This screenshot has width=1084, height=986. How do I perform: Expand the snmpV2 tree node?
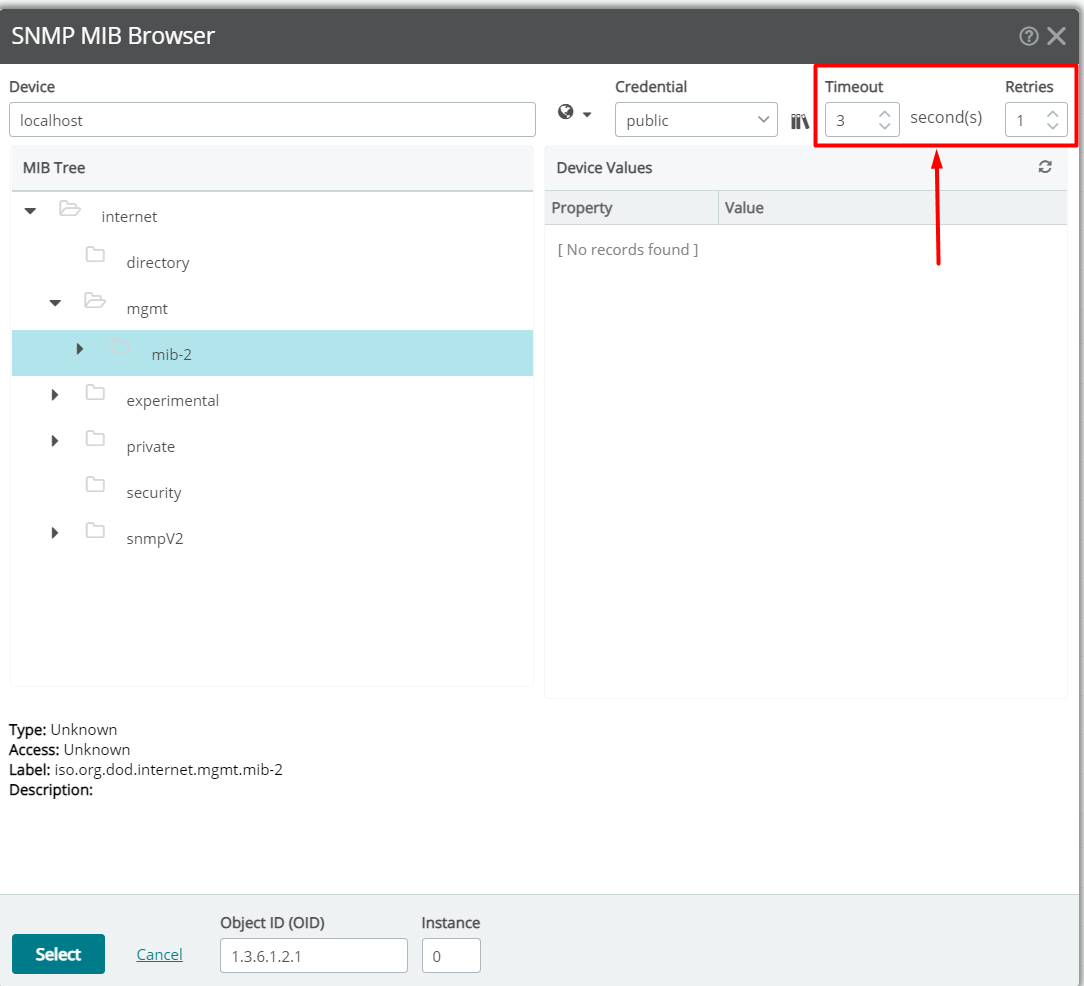(54, 532)
